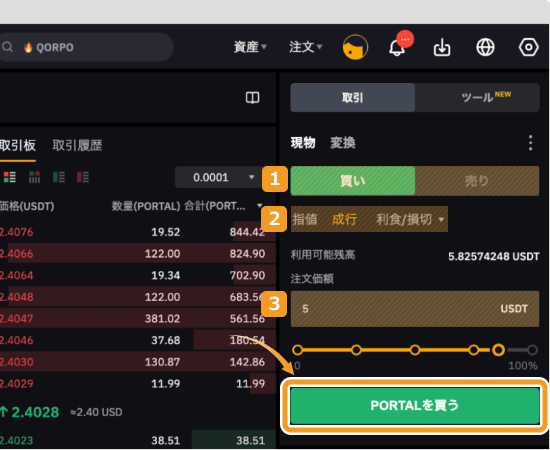This screenshot has width=550, height=450.
Task: Click the bid price 2.4023
Action: 16,441
